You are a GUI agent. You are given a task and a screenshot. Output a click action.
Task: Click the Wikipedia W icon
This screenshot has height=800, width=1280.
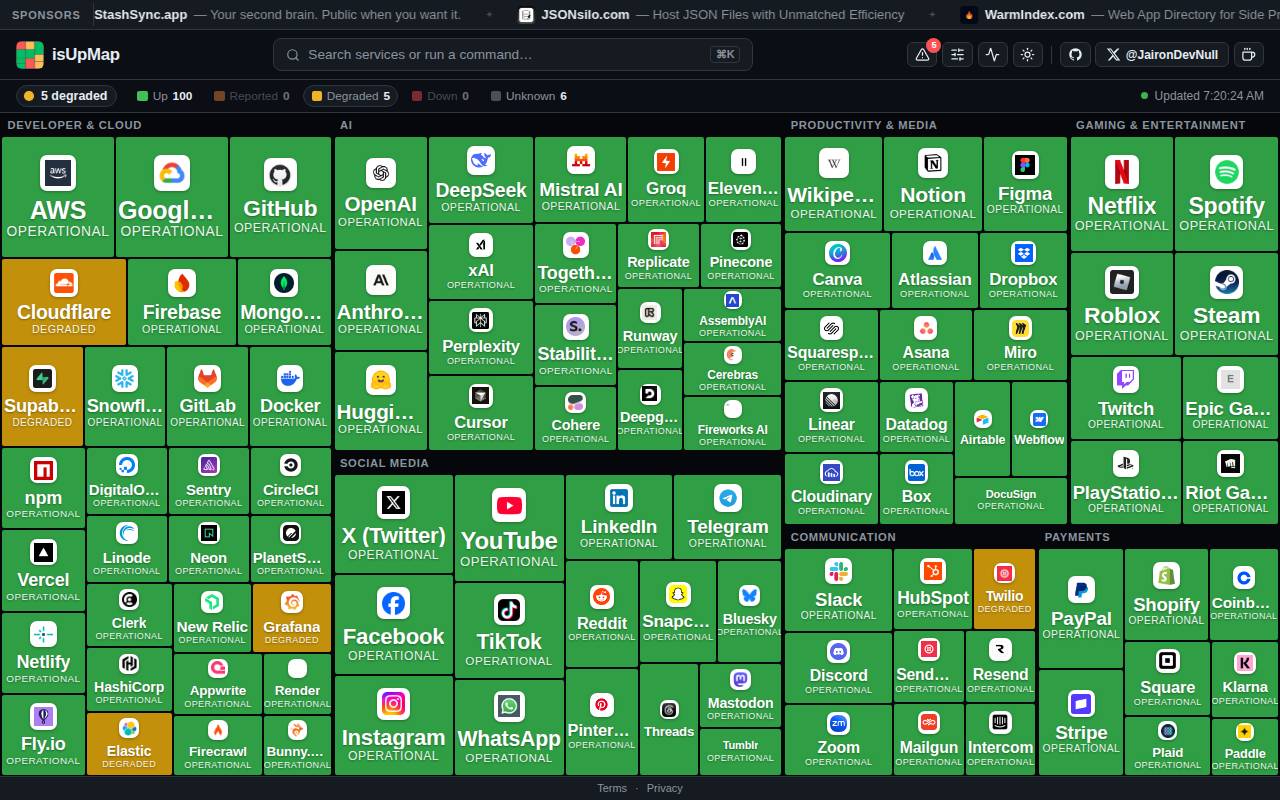tap(833, 163)
